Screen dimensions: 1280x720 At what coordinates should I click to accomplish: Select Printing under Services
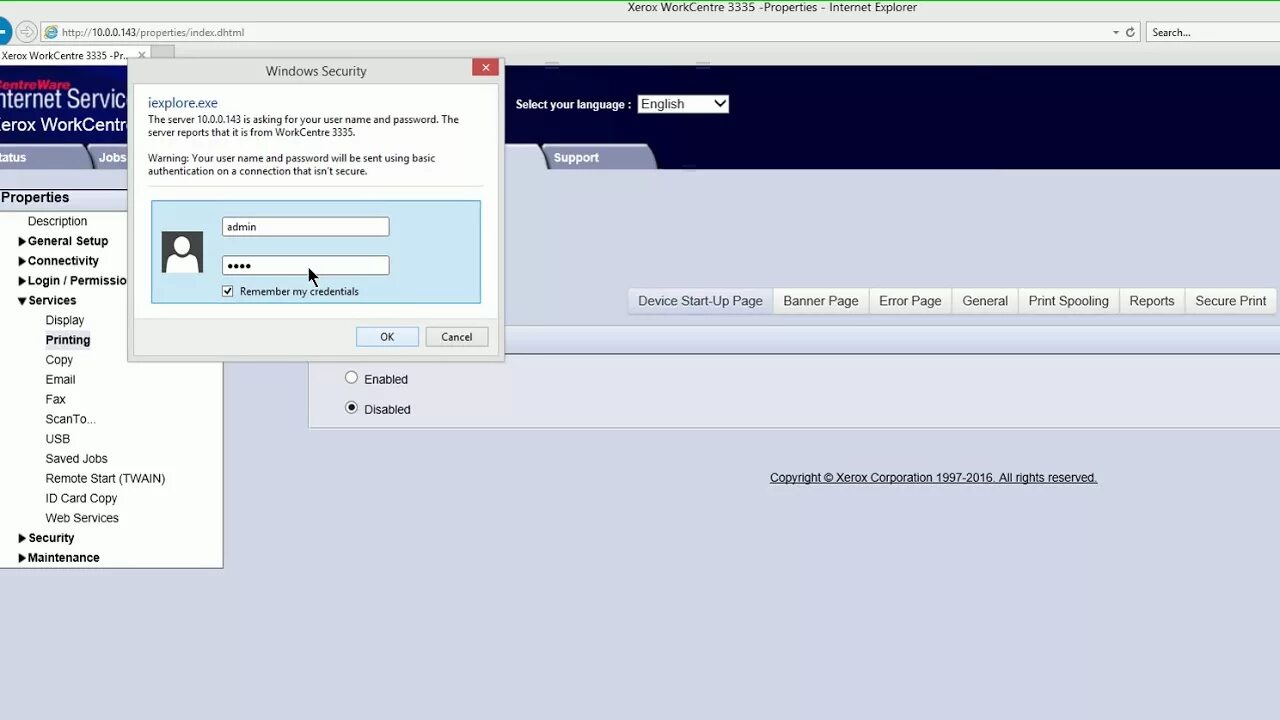point(68,340)
